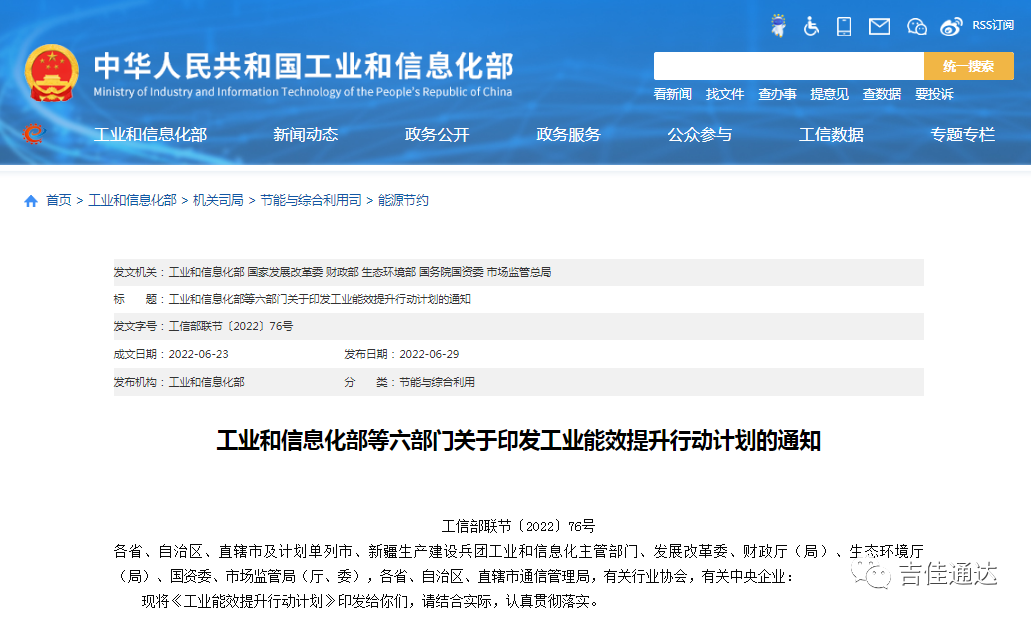Screen dimensions: 1031x619
Task: Click the national emblem logo of MIIT
Action: pyautogui.click(x=49, y=70)
